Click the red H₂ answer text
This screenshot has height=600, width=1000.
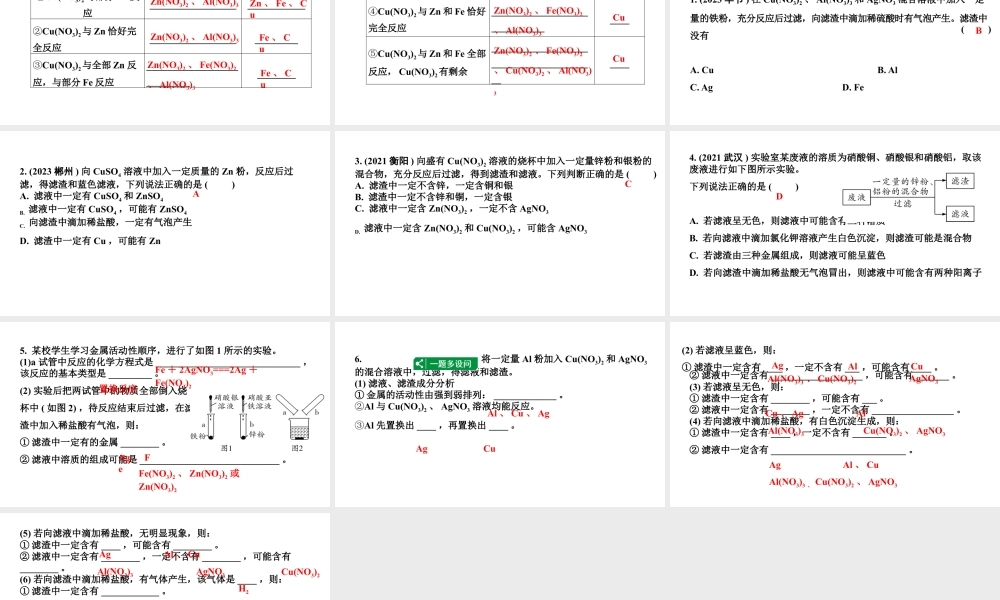(243, 589)
